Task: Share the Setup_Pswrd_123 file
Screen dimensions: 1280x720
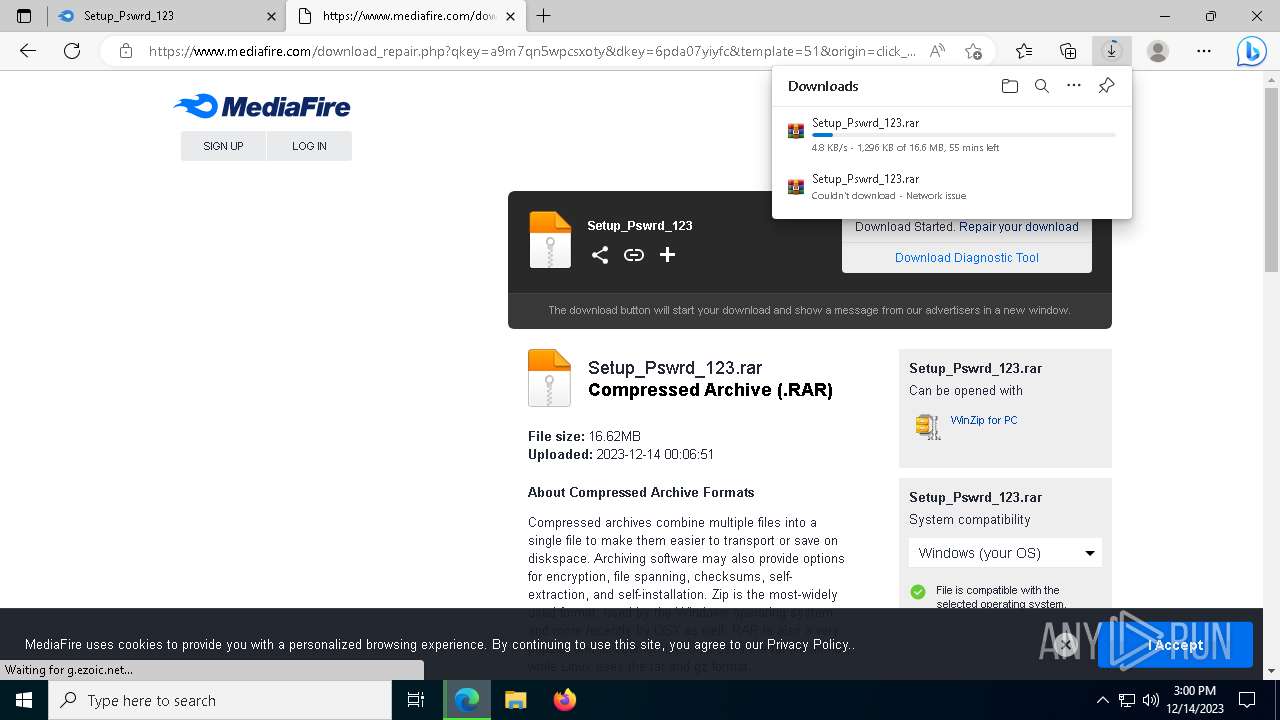Action: 600,255
